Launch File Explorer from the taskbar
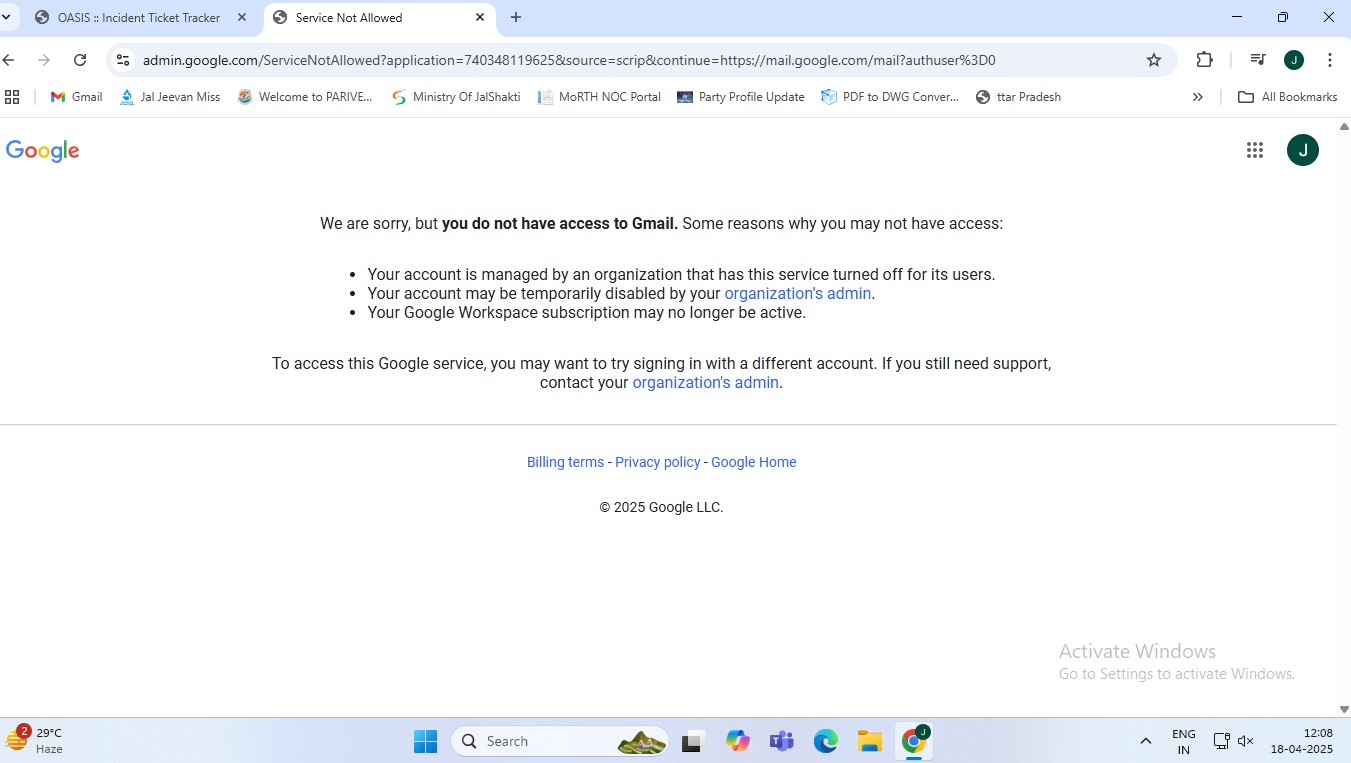Viewport: 1351px width, 763px height. click(x=869, y=741)
